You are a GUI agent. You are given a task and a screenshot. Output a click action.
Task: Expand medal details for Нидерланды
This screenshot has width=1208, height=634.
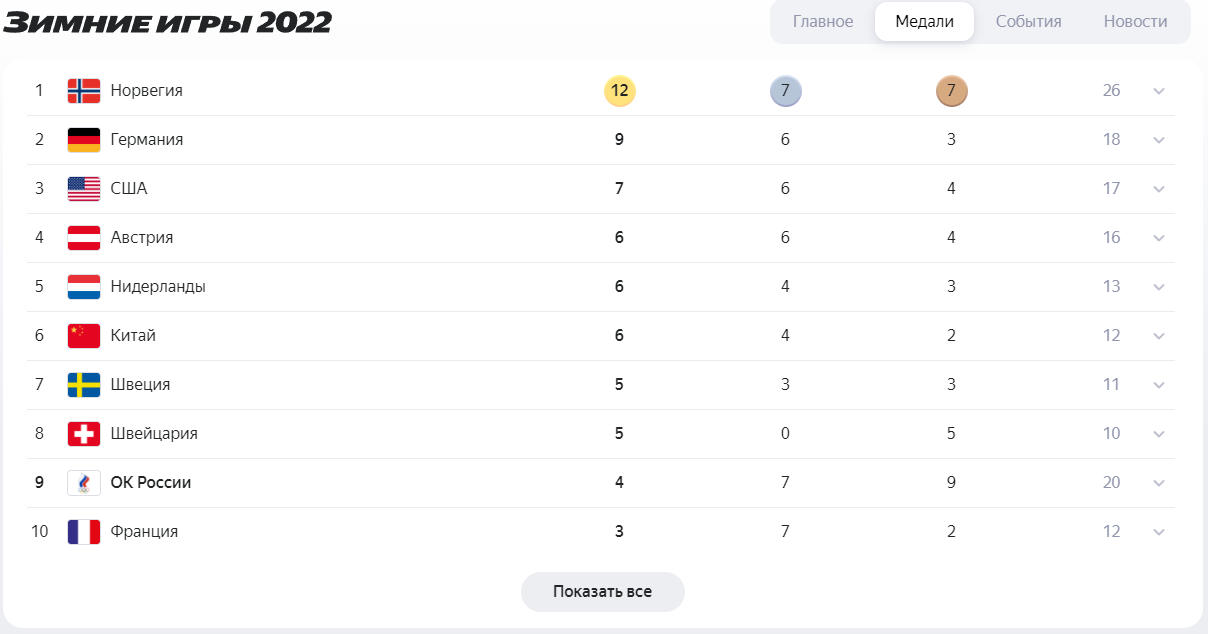pyautogui.click(x=1159, y=287)
